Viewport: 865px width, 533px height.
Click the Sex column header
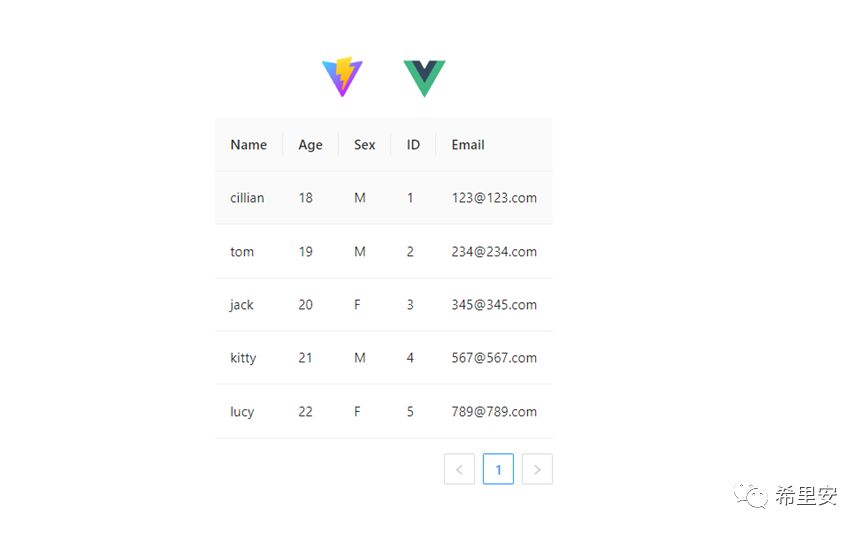point(364,145)
